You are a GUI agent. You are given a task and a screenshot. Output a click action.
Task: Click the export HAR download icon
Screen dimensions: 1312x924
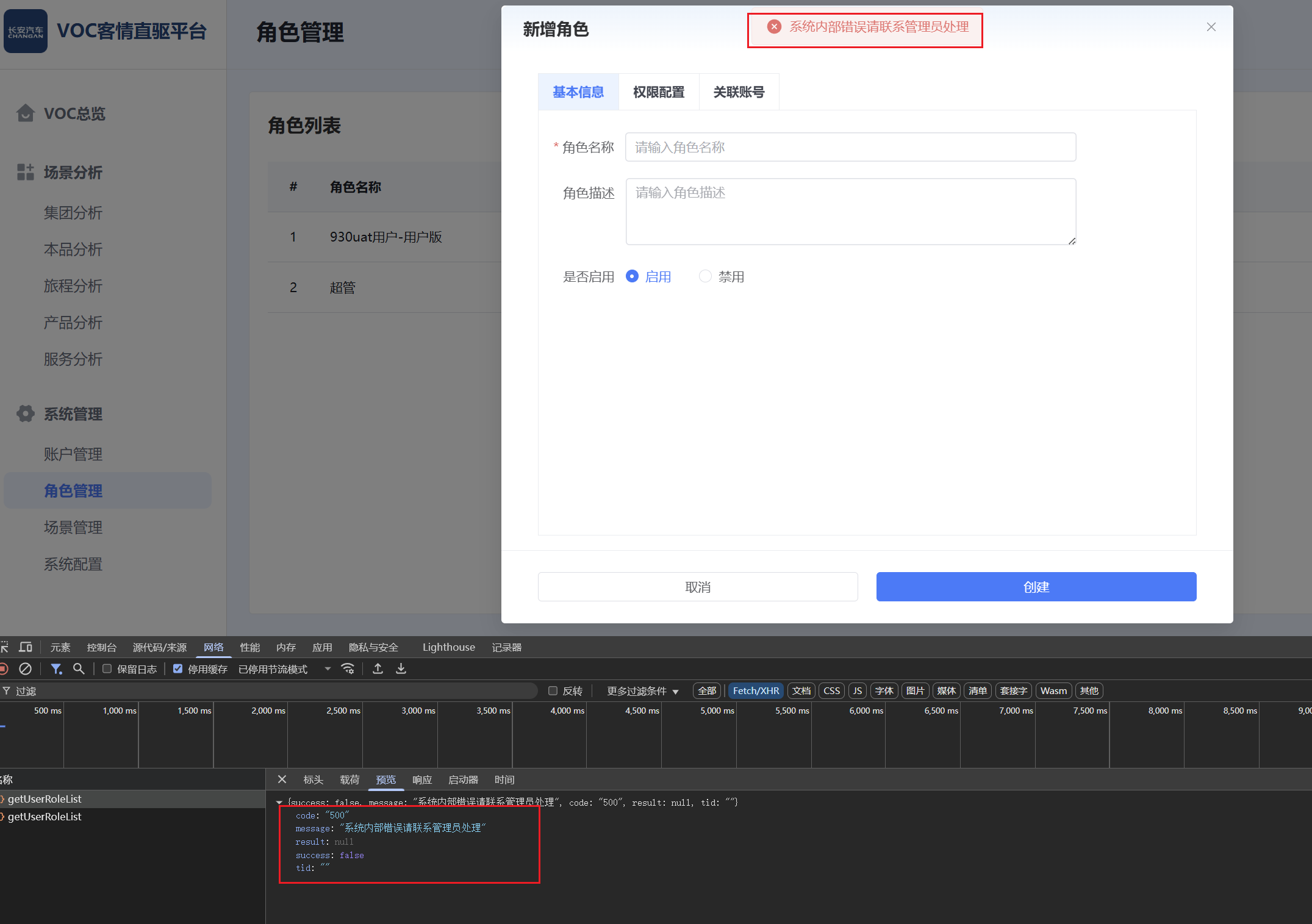(x=401, y=669)
